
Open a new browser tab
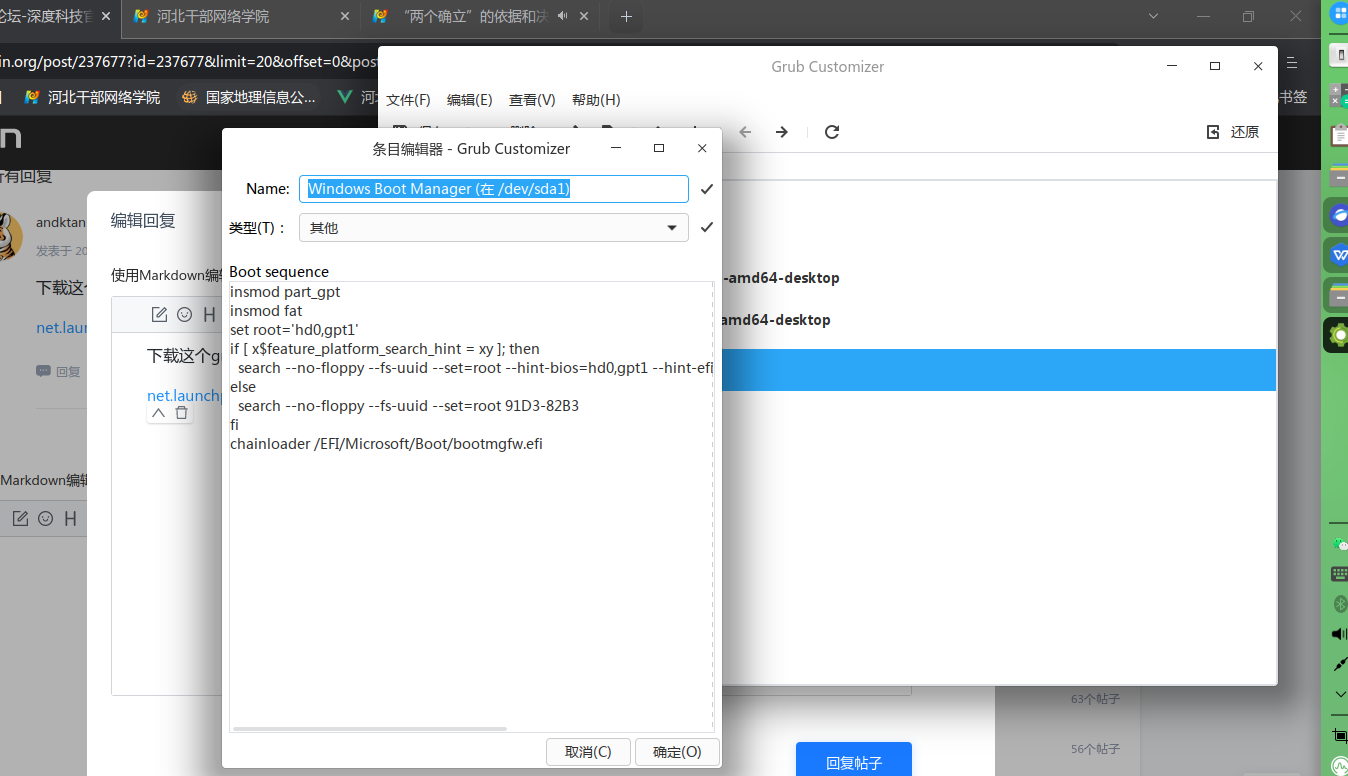(626, 17)
